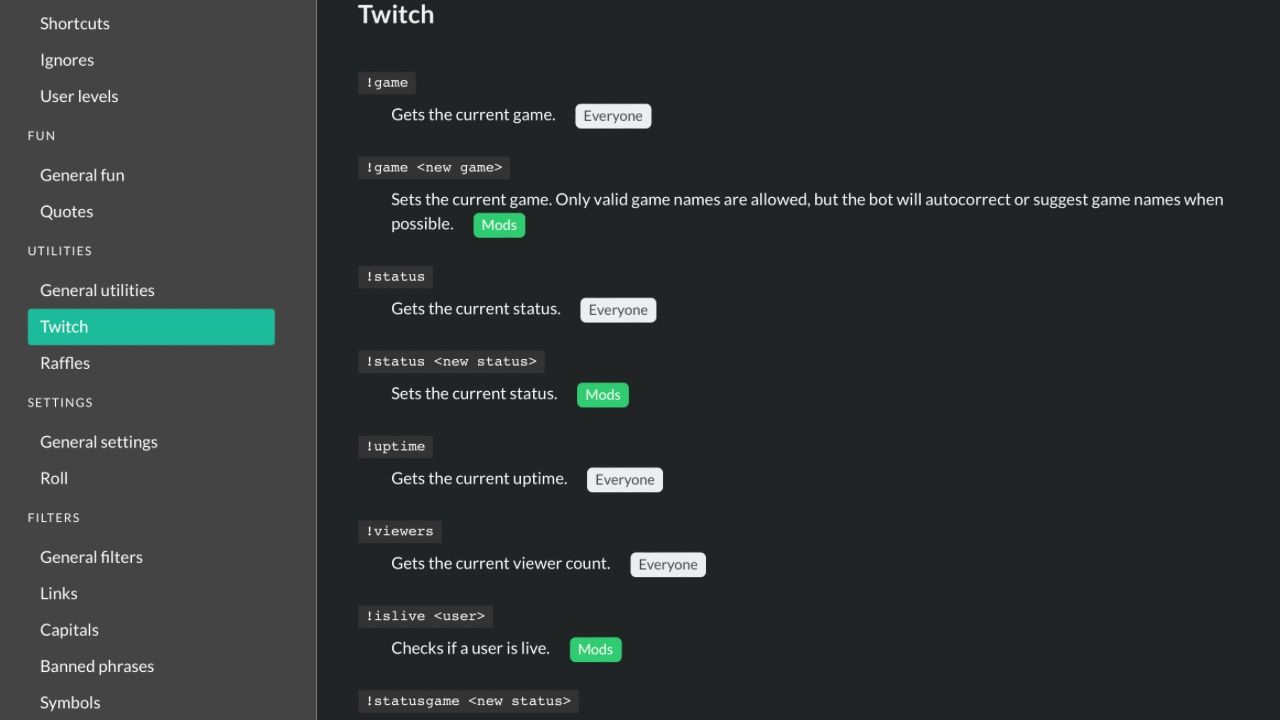Open the Quotes page
Screen dimensions: 1280x720
pos(66,211)
